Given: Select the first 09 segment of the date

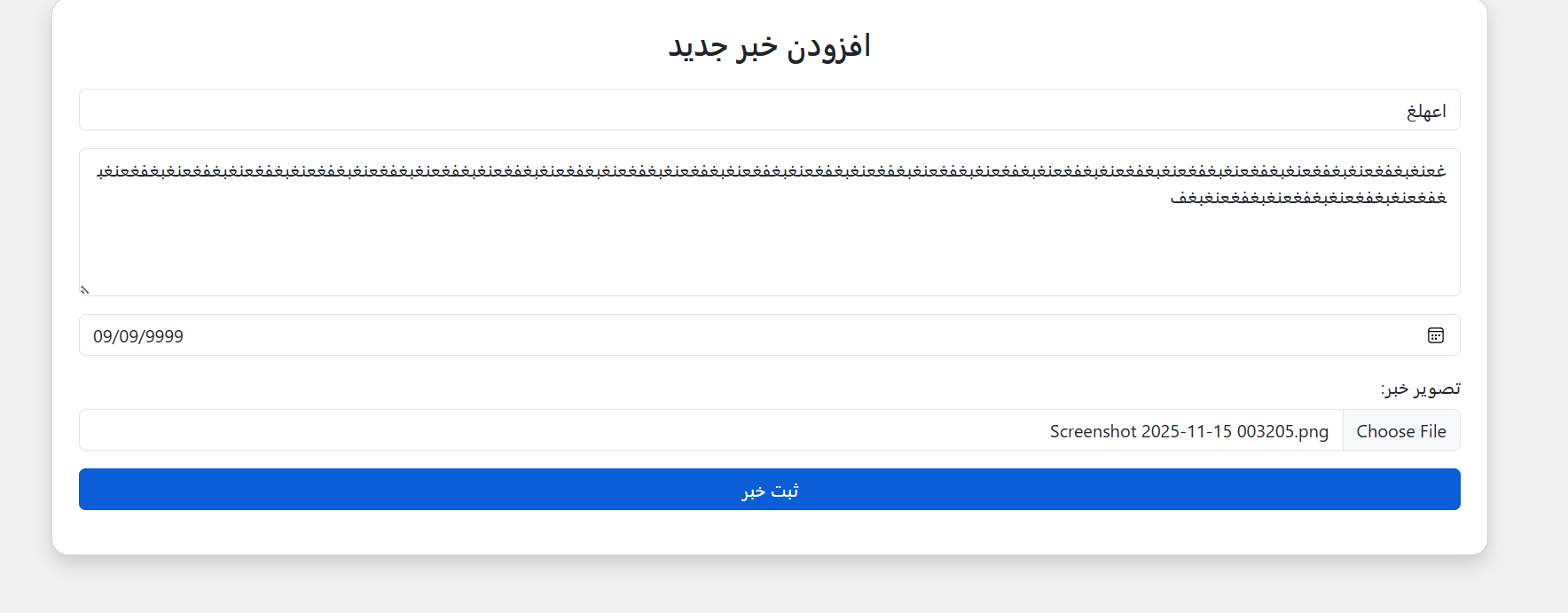Looking at the screenshot, I should tap(103, 336).
